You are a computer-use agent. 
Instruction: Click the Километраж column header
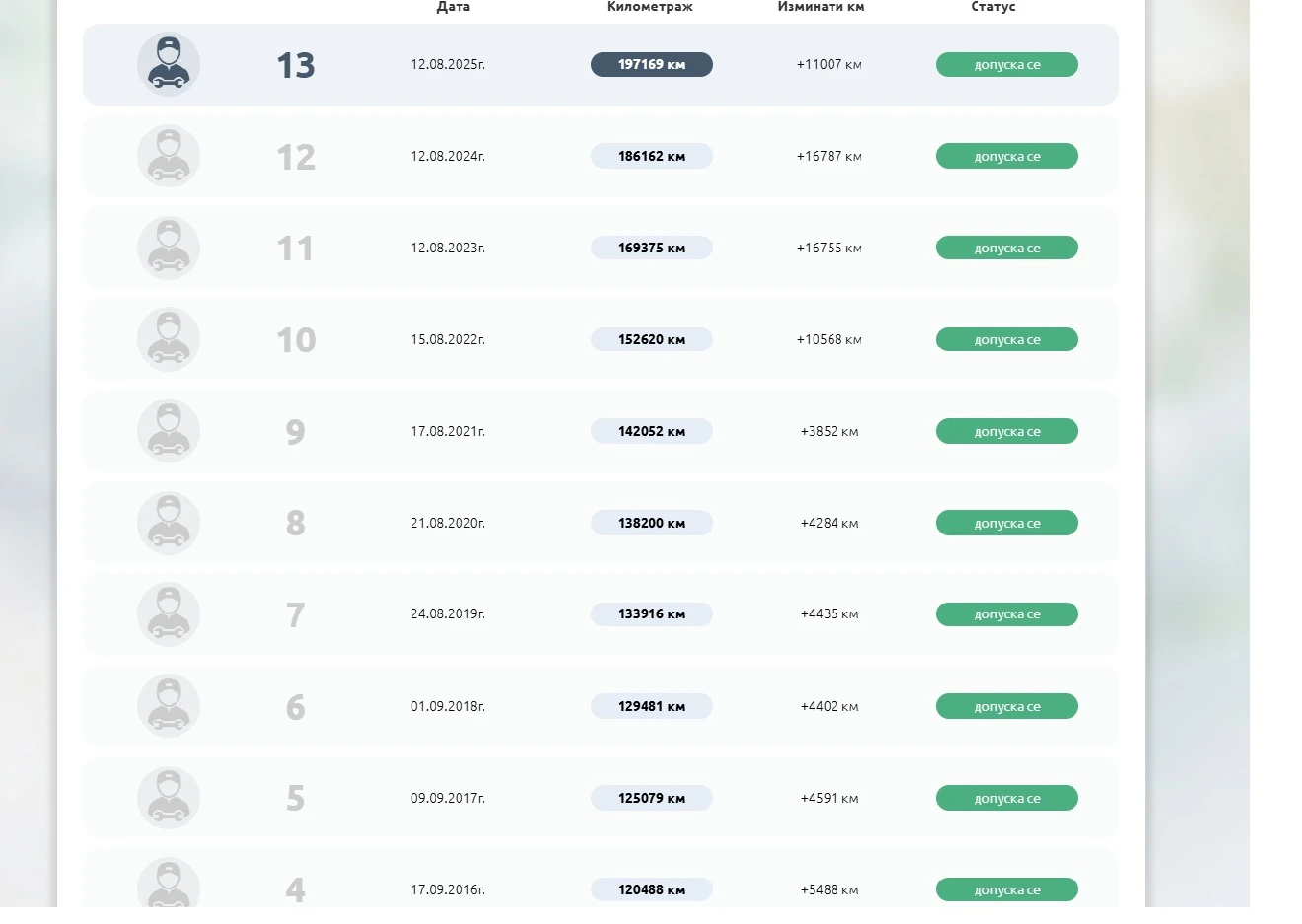pyautogui.click(x=649, y=7)
